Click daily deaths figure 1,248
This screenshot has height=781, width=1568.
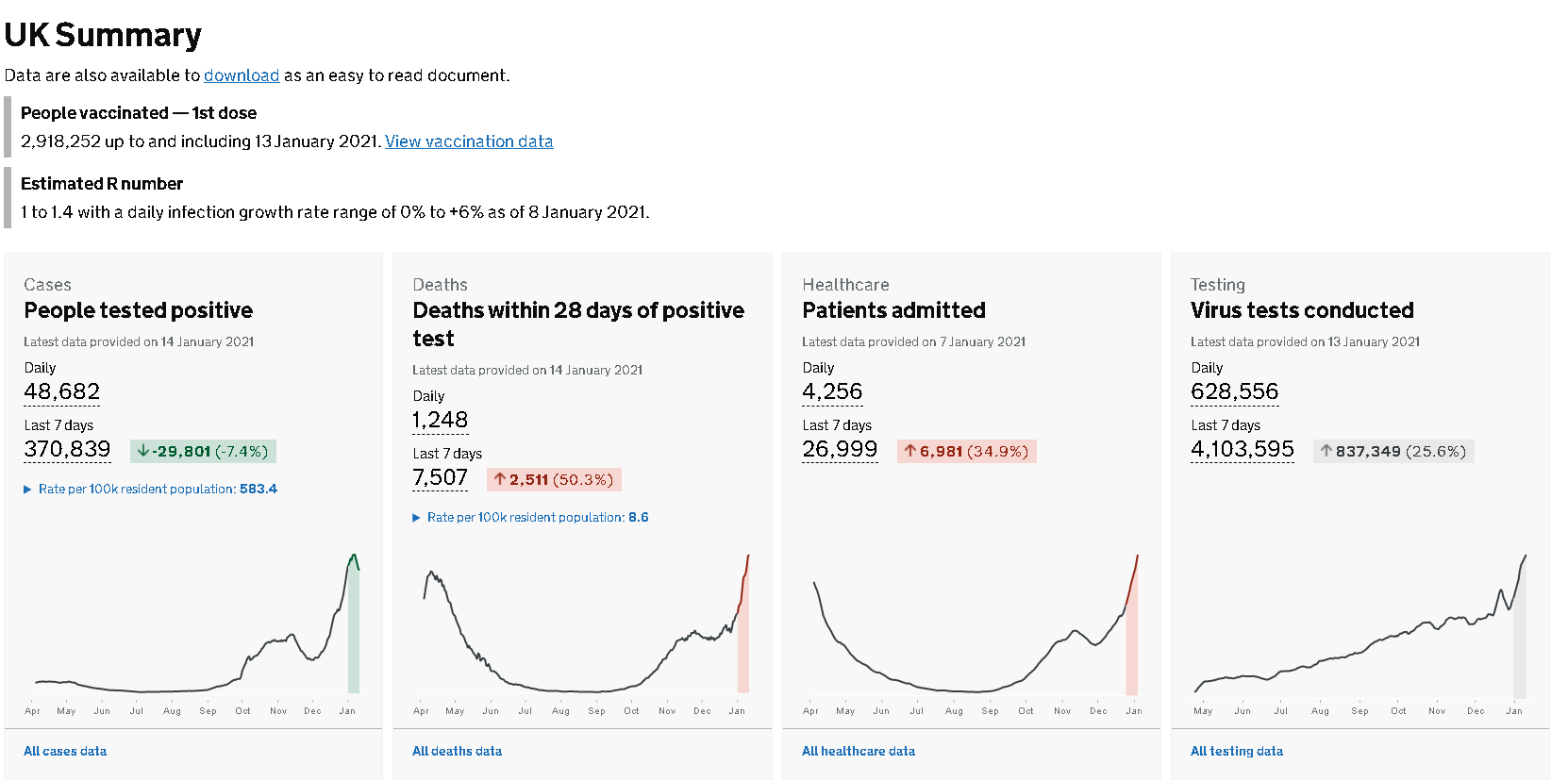[x=441, y=420]
